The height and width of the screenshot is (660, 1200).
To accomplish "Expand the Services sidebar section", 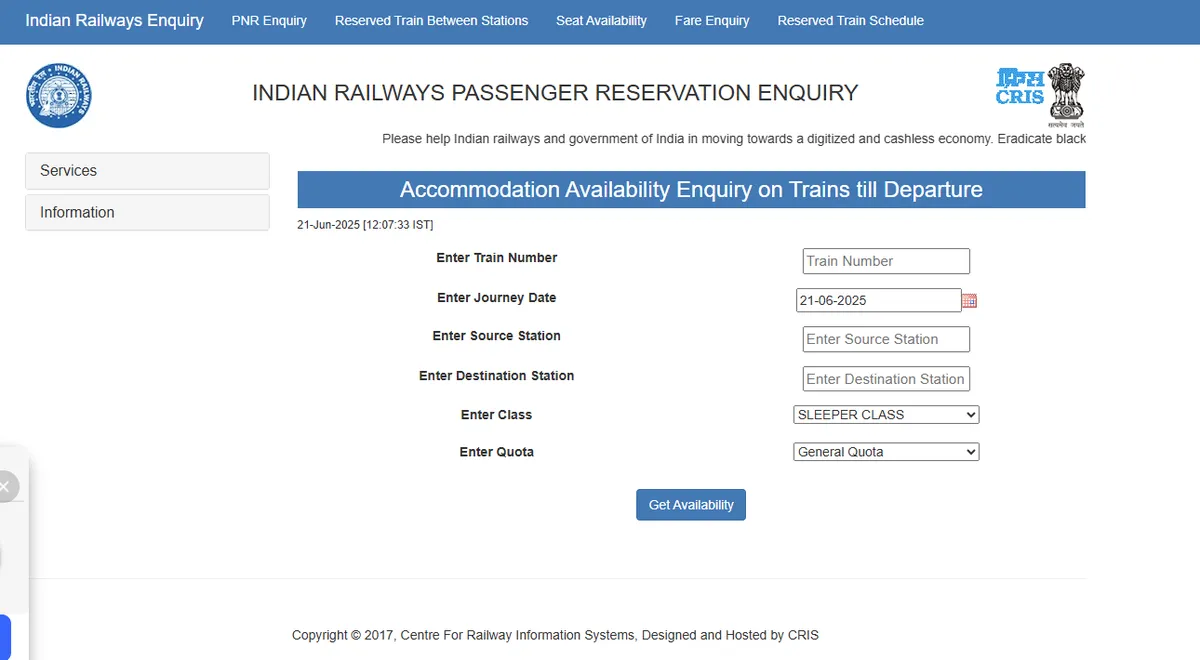I will (147, 171).
